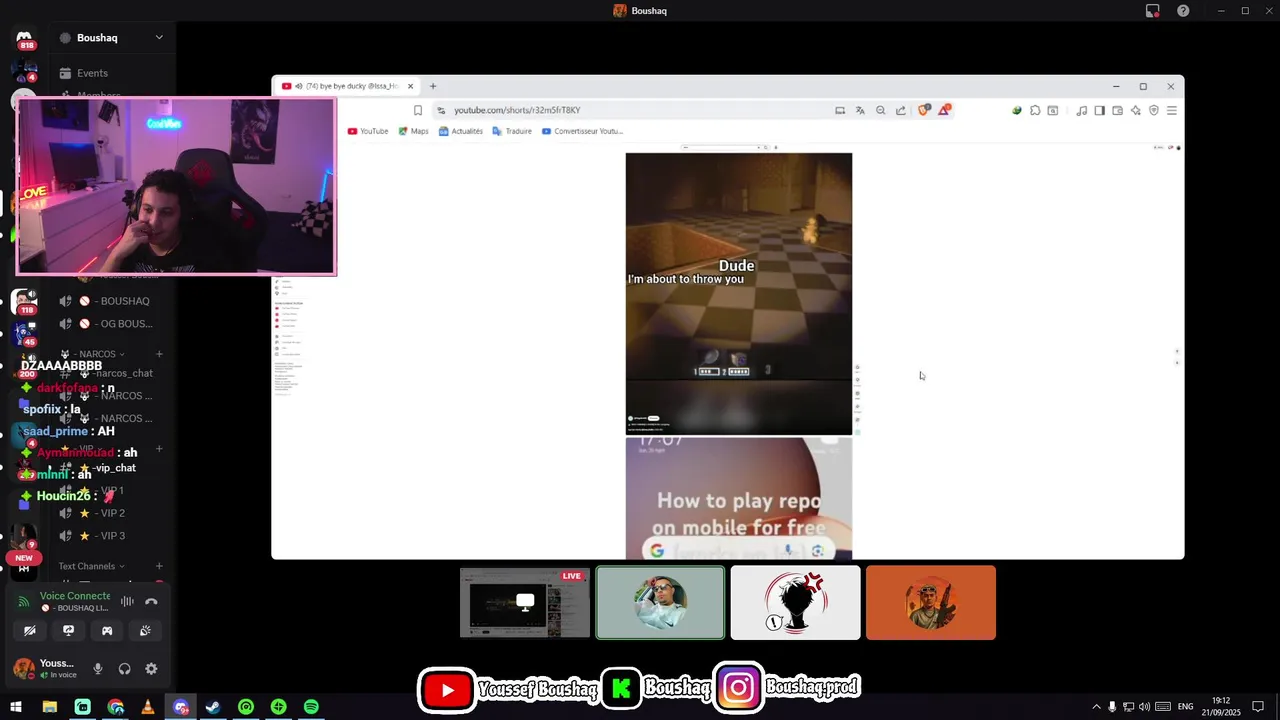This screenshot has height=720, width=1280.
Task: Collapse the Text Channels category
Action: [x=92, y=566]
